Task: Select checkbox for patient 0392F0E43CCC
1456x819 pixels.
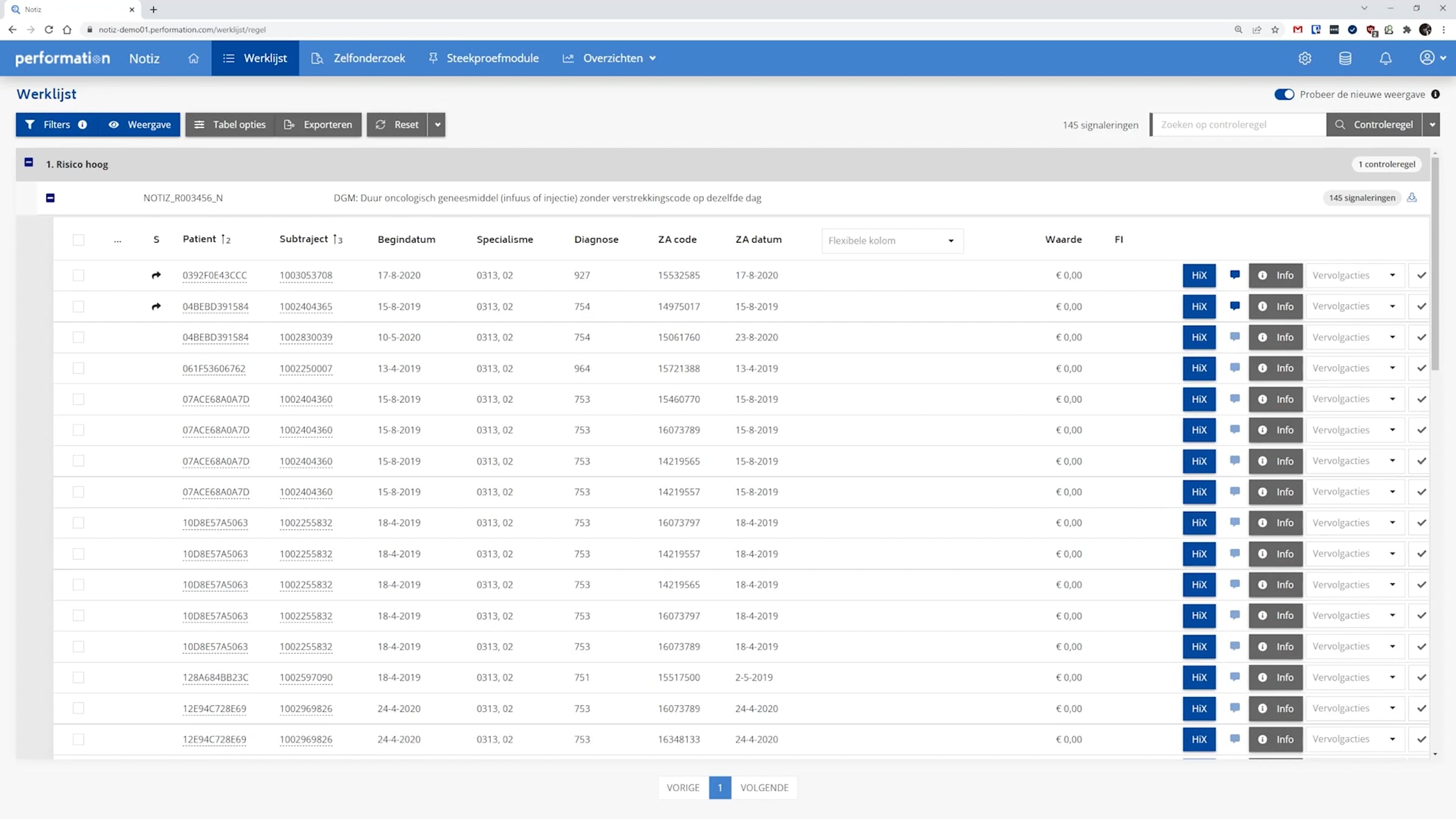Action: tap(78, 275)
